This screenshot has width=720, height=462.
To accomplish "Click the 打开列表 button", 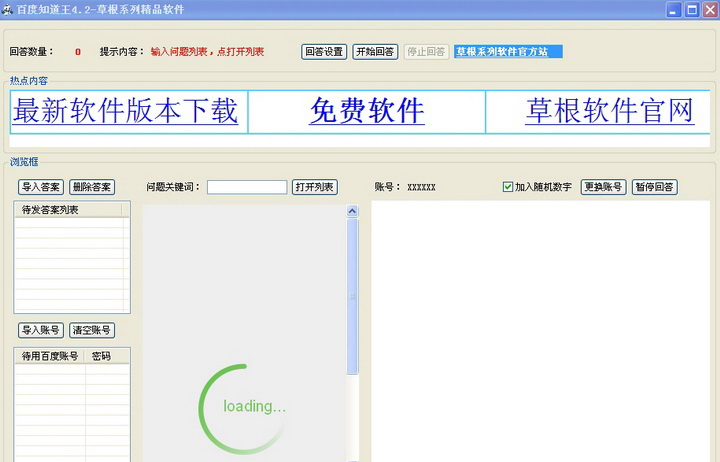I will (315, 187).
